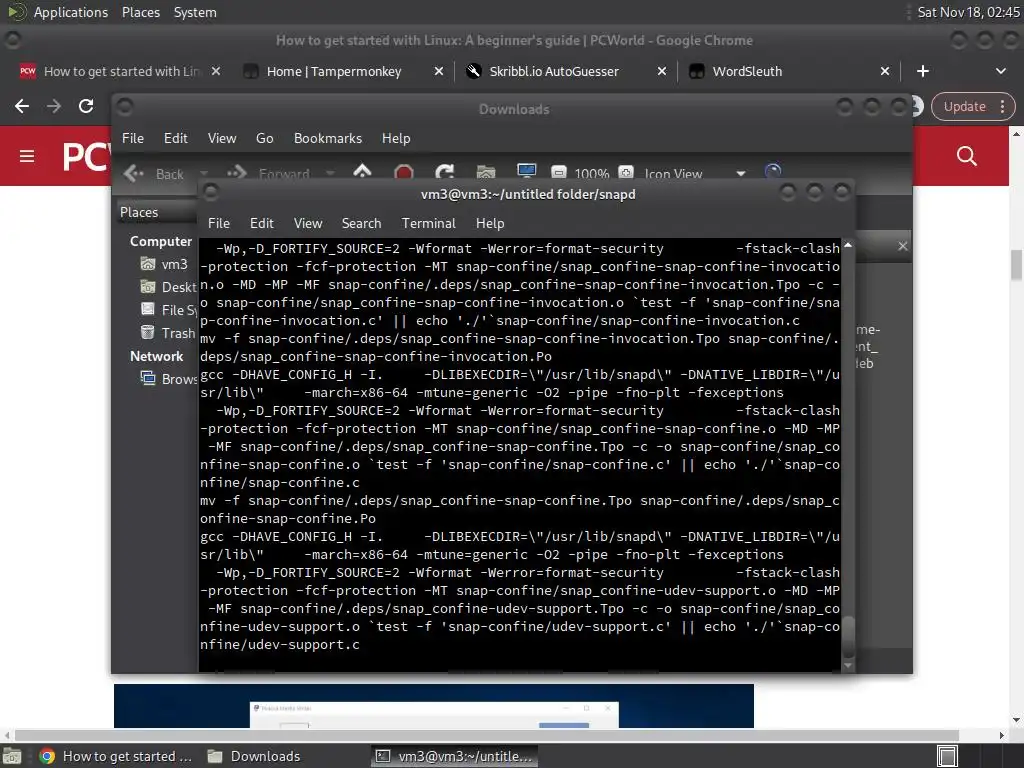
Task: Reload the page in Chrome
Action: pos(86,106)
